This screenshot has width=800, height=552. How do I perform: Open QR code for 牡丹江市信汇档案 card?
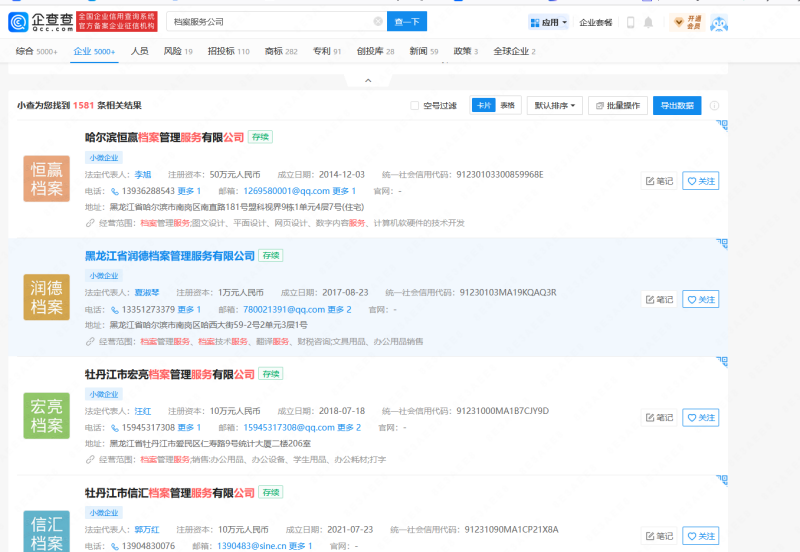click(722, 480)
